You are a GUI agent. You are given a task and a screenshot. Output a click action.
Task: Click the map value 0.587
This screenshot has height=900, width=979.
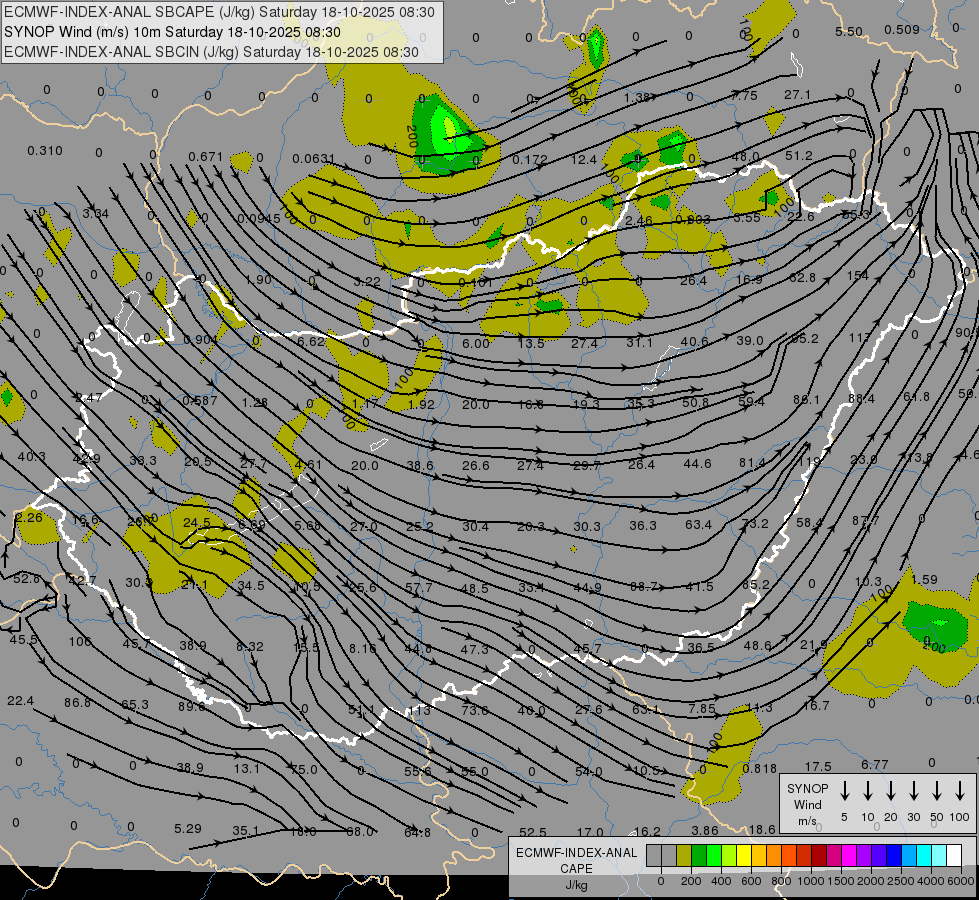pos(200,400)
